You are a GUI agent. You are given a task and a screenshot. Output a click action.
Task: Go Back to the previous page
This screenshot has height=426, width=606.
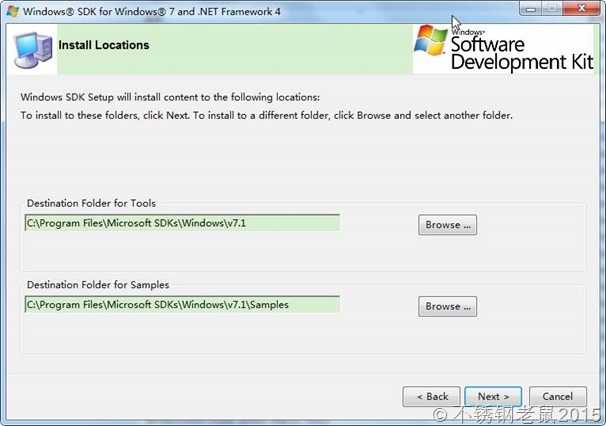point(431,396)
